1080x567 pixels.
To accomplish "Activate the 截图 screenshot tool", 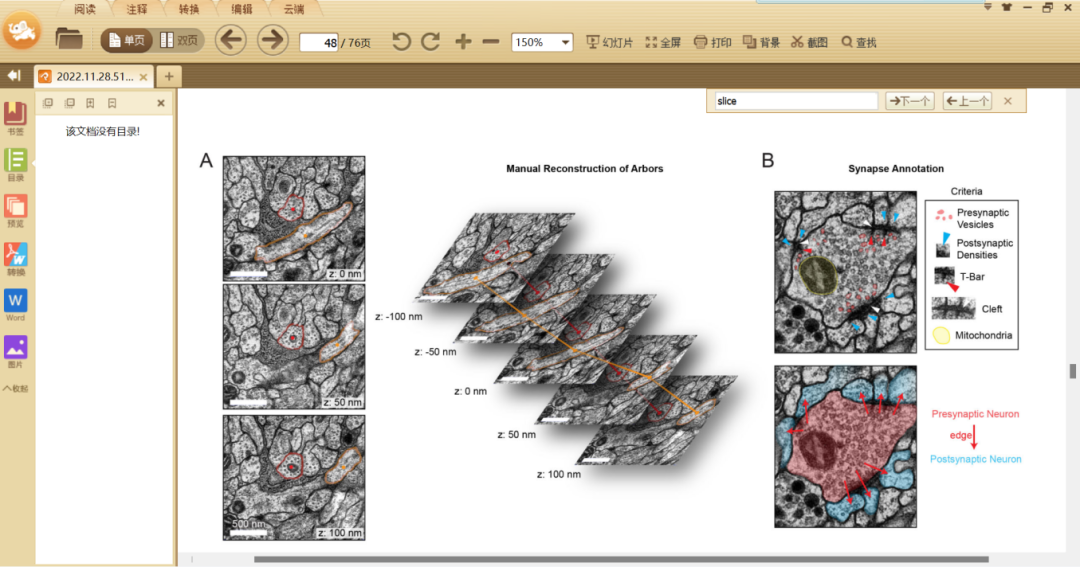I will tap(809, 42).
